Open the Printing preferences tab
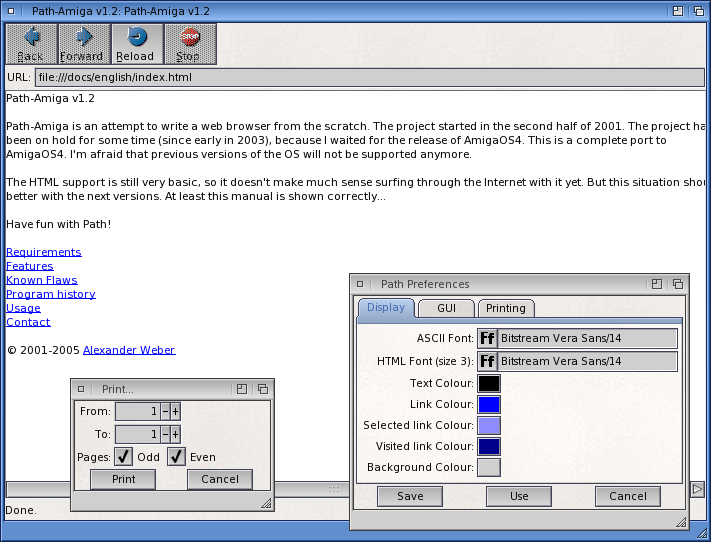The width and height of the screenshot is (711, 542). (506, 308)
